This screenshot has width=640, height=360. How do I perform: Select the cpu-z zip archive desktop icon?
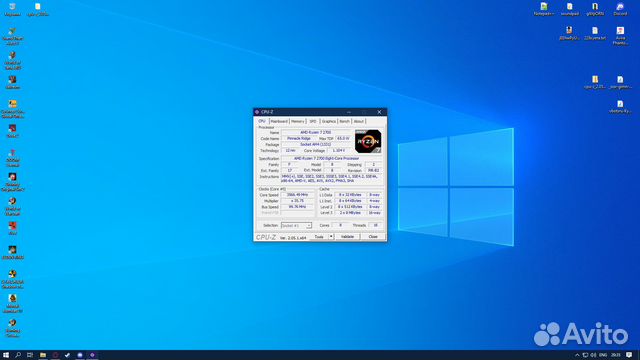tap(595, 82)
